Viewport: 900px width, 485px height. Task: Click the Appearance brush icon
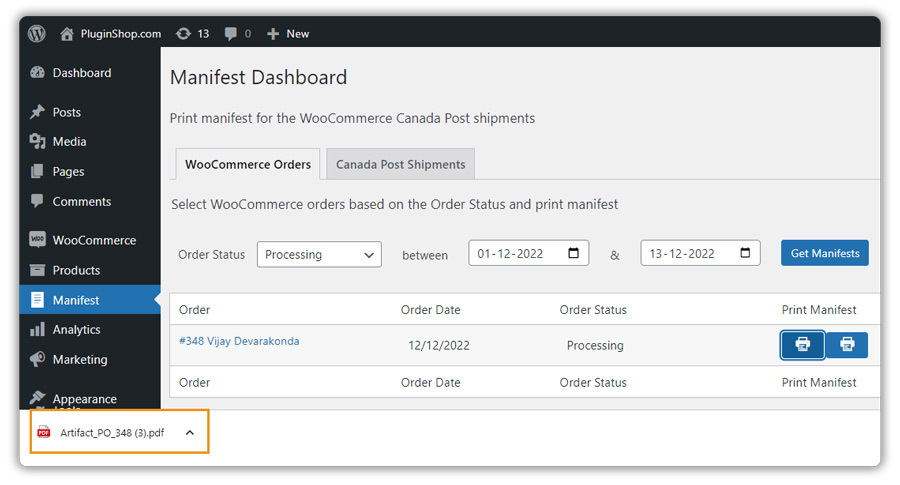tap(37, 397)
